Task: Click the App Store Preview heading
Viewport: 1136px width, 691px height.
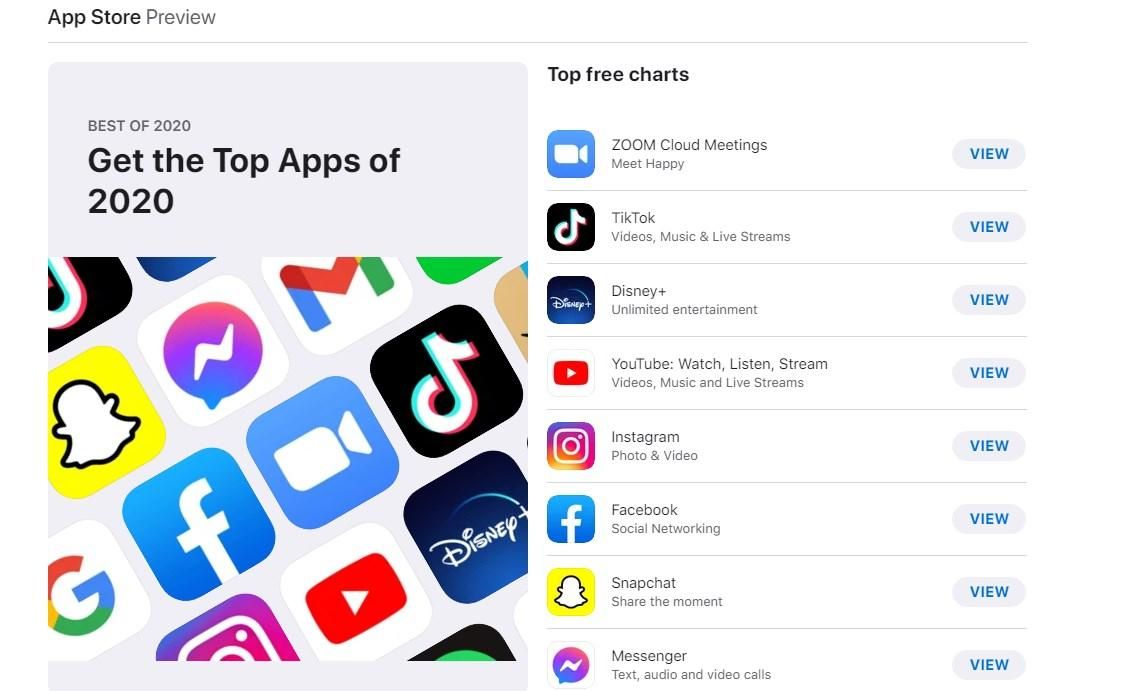Action: [132, 17]
